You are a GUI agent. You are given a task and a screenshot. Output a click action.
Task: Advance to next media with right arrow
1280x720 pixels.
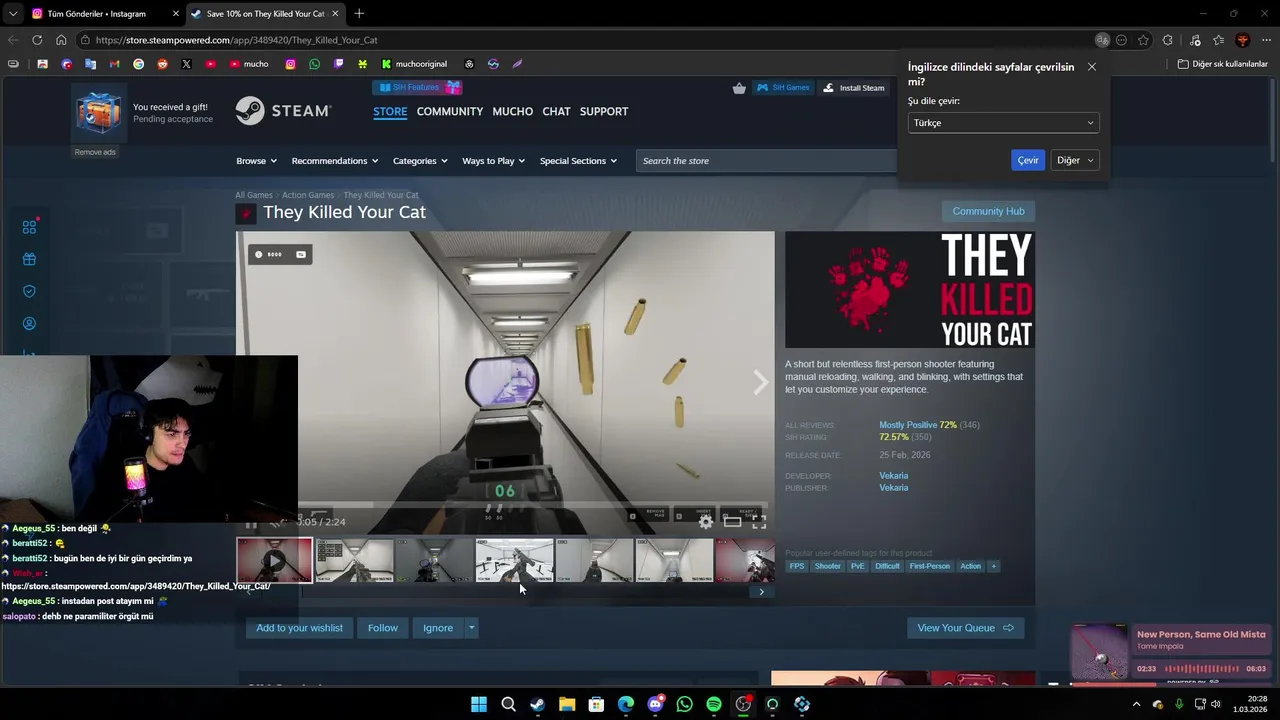click(760, 382)
